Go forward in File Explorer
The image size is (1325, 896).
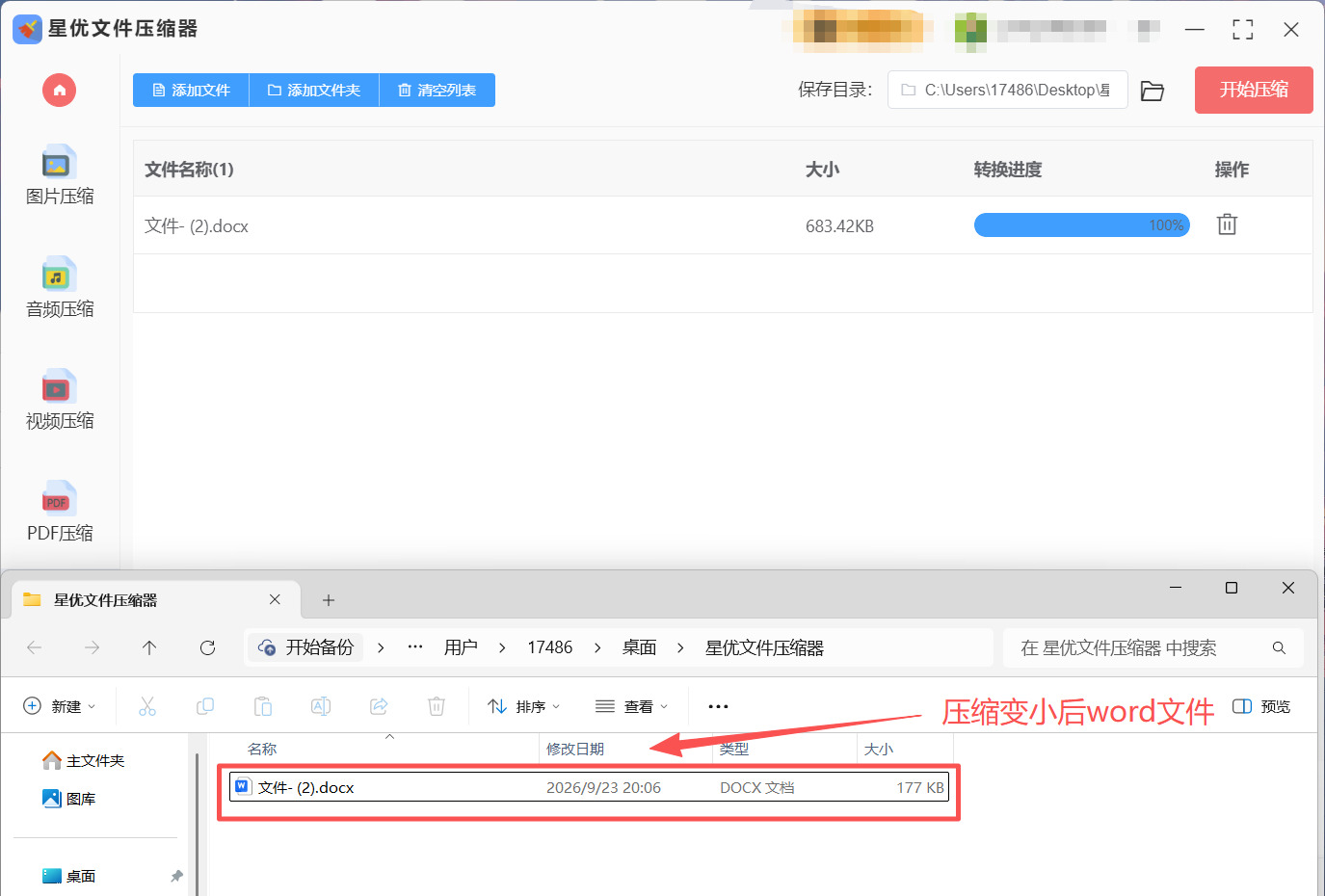click(93, 647)
